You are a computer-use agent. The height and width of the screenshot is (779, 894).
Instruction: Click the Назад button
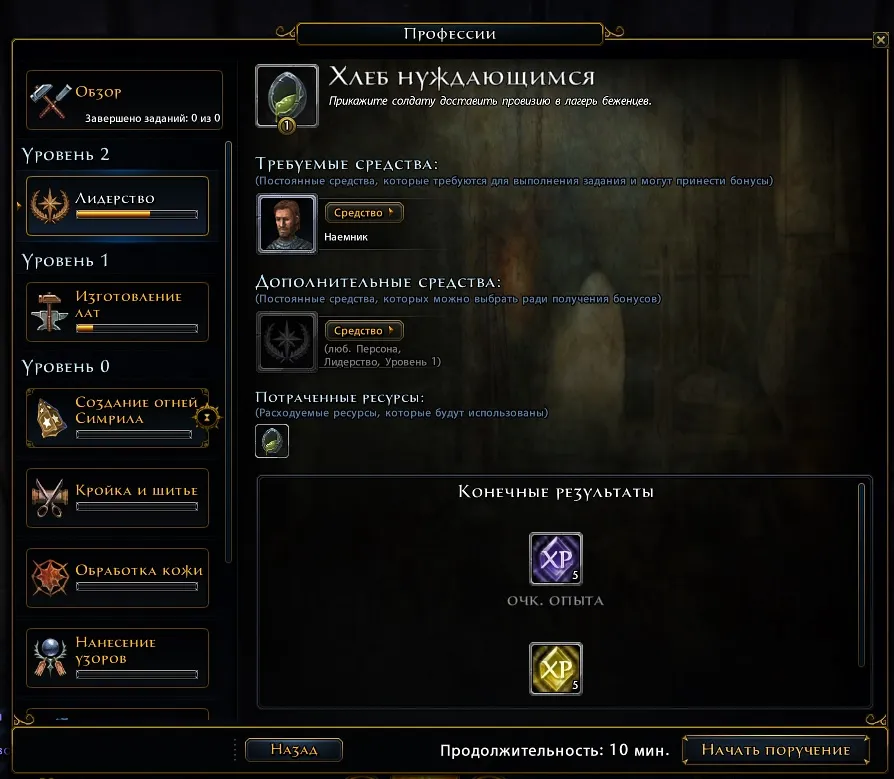(294, 749)
